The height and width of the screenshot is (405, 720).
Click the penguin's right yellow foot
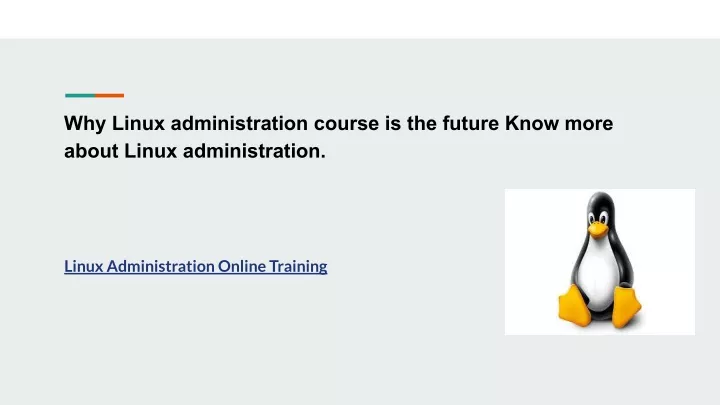tap(627, 307)
